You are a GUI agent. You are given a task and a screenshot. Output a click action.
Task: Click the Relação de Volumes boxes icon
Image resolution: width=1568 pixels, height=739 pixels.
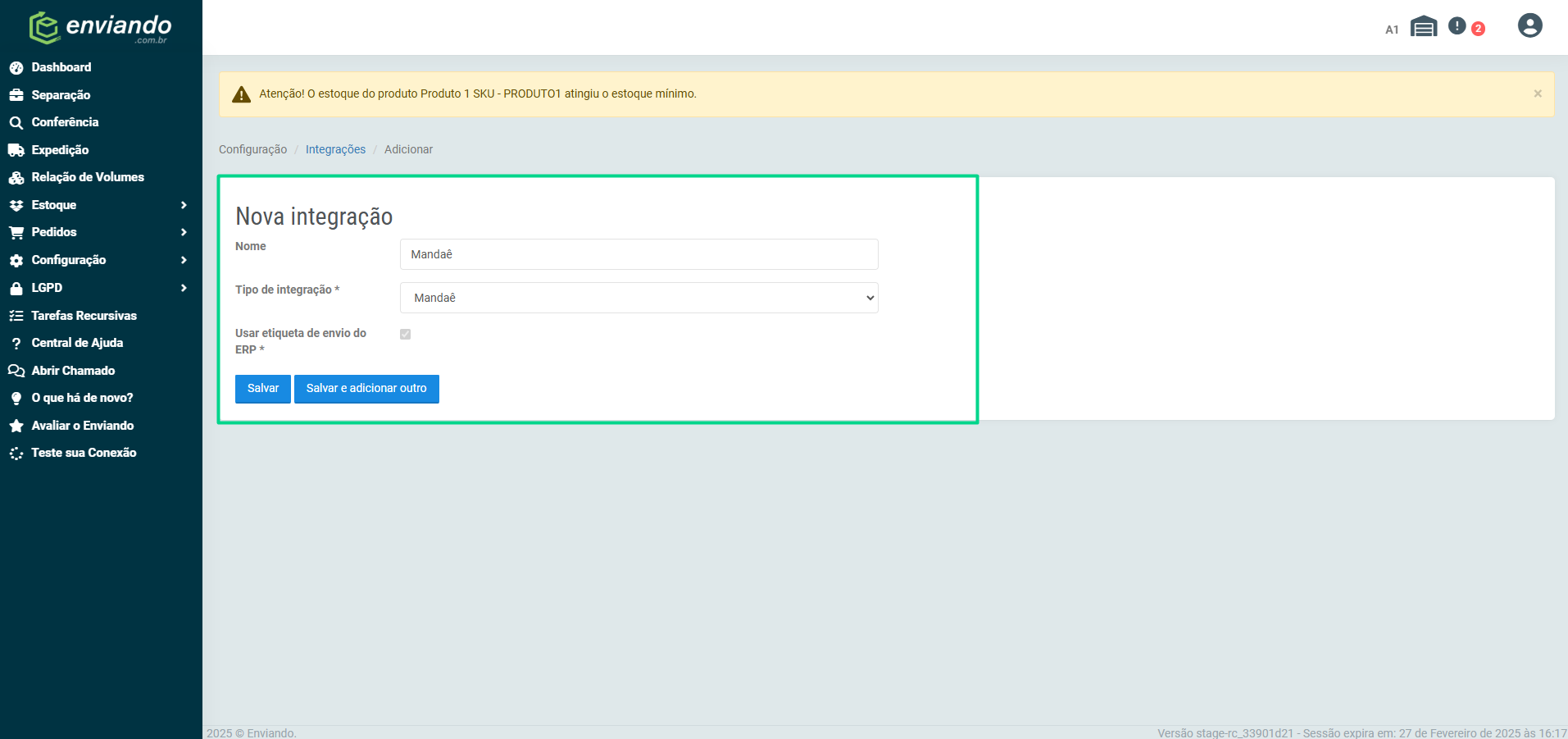(16, 178)
